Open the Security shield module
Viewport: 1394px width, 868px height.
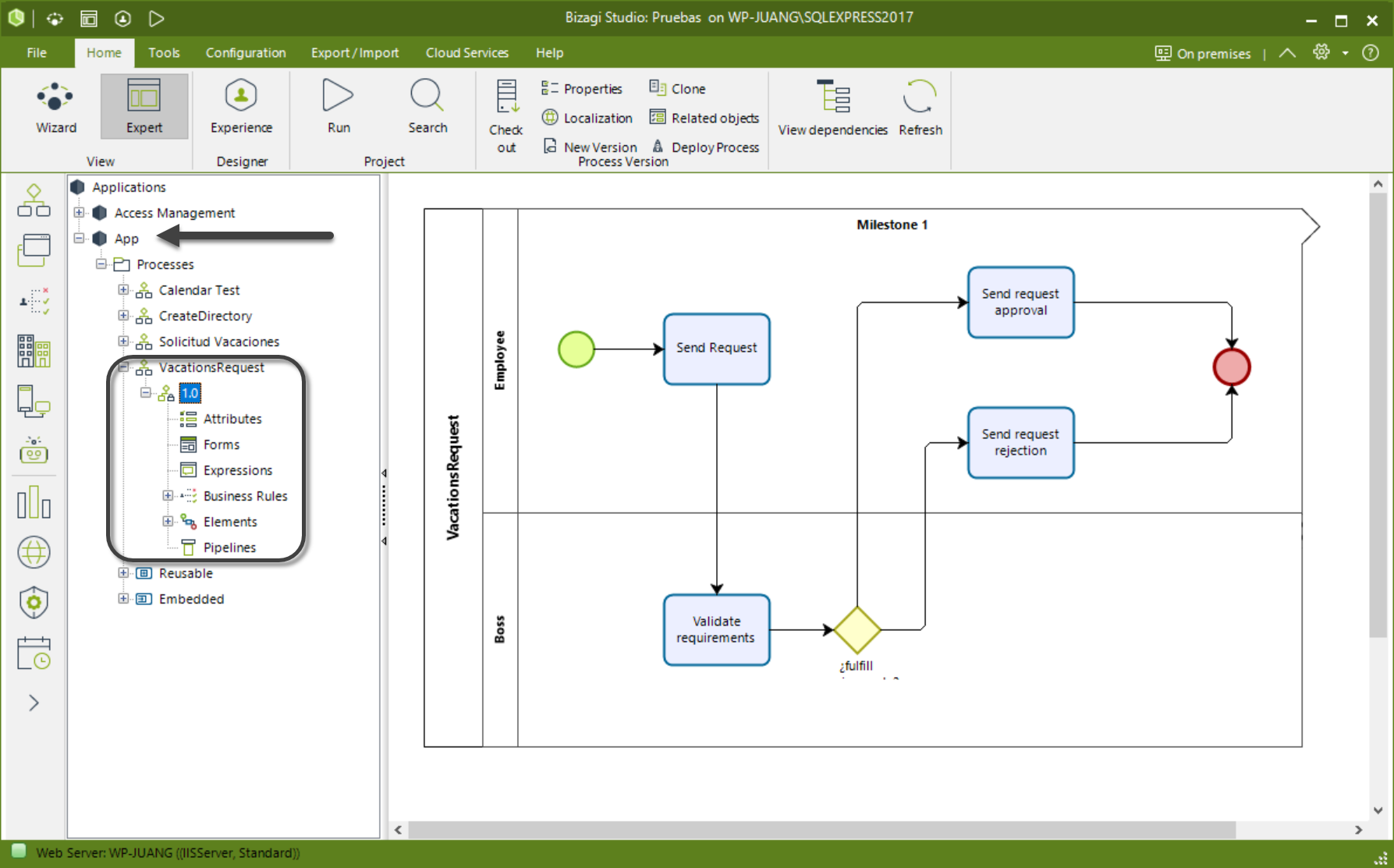34,602
